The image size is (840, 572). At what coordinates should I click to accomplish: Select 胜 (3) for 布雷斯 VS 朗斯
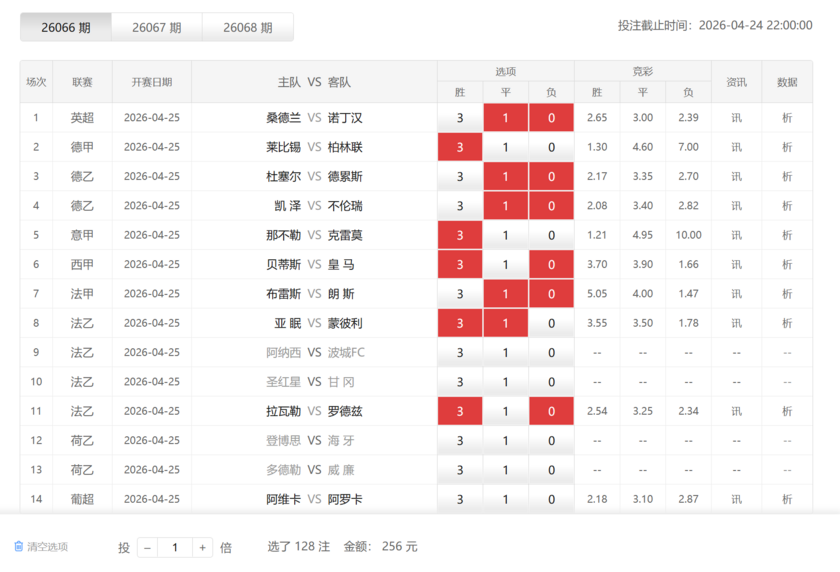460,294
